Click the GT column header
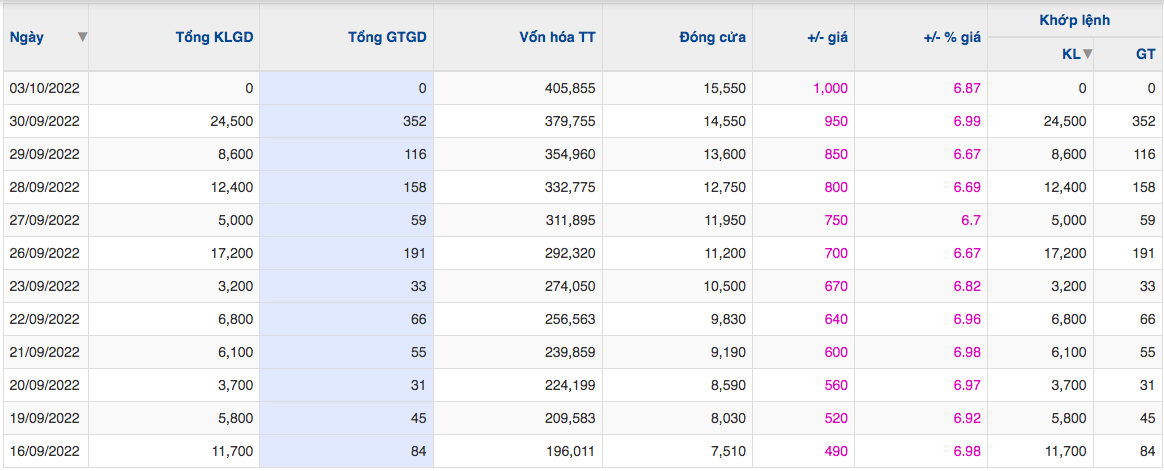The width and height of the screenshot is (1164, 471). [1145, 53]
